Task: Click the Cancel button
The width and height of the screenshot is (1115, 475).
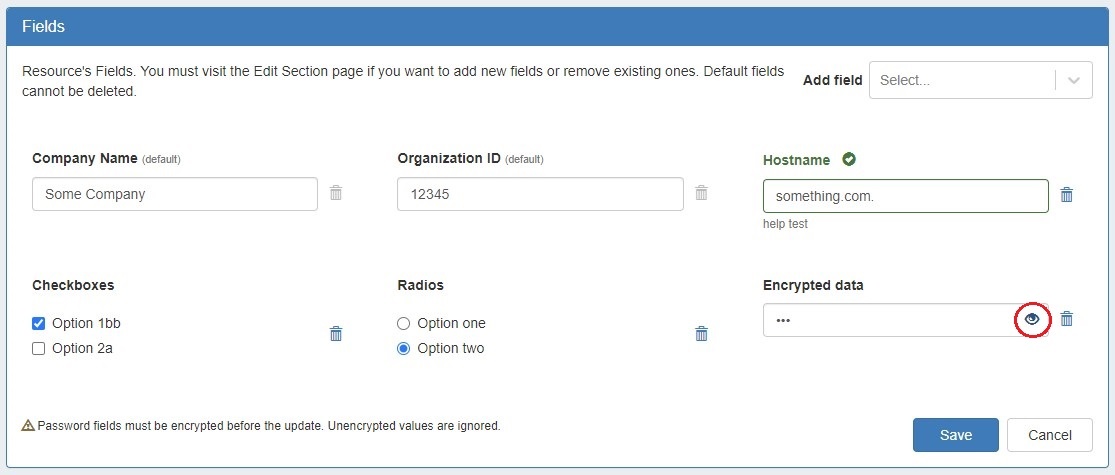Action: [1049, 435]
